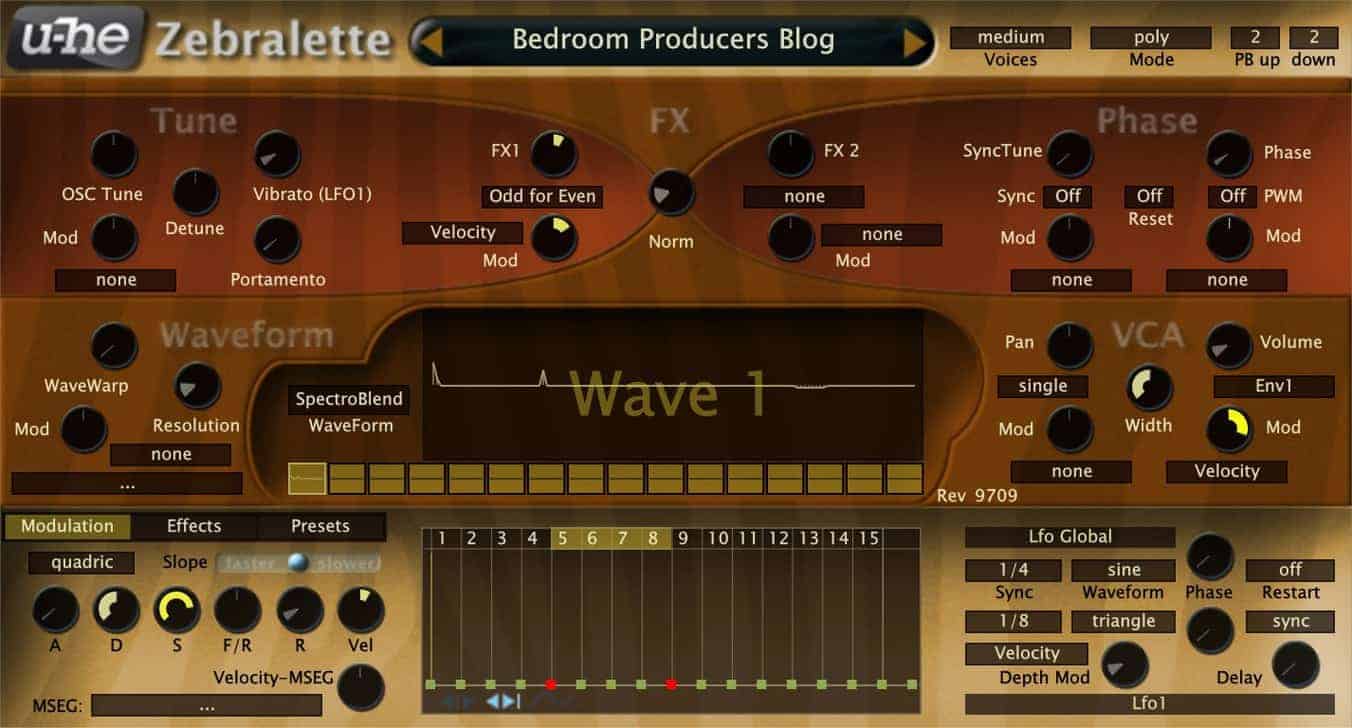Click the envelope Decay (D) knob
Viewport: 1352px width, 728px height.
pyautogui.click(x=116, y=610)
